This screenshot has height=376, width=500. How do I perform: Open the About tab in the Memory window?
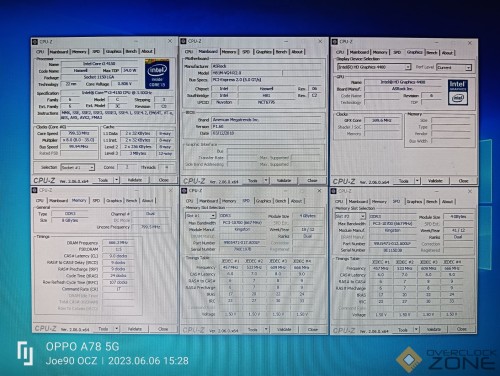pos(147,201)
